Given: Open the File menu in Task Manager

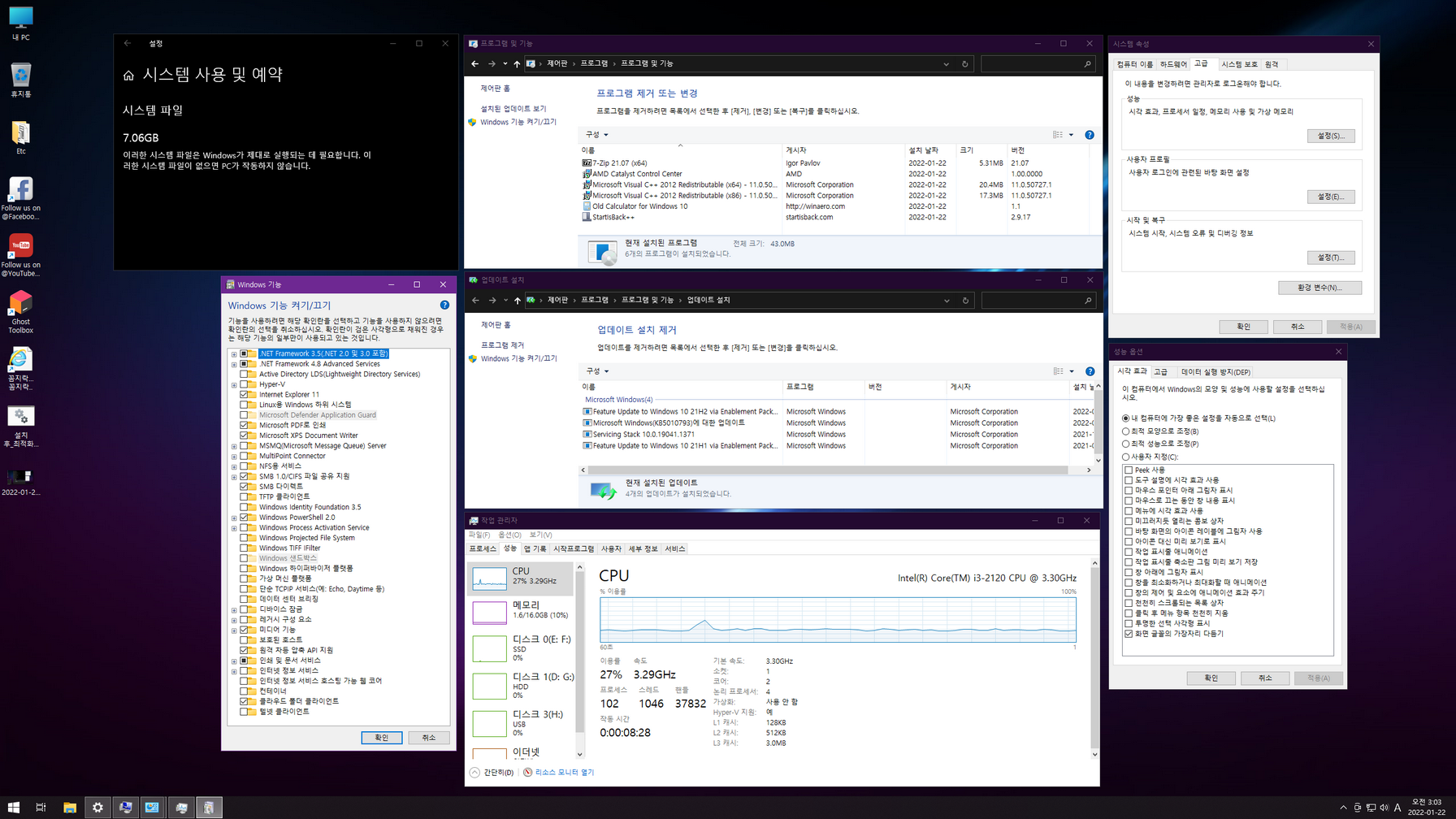Looking at the screenshot, I should [x=479, y=535].
